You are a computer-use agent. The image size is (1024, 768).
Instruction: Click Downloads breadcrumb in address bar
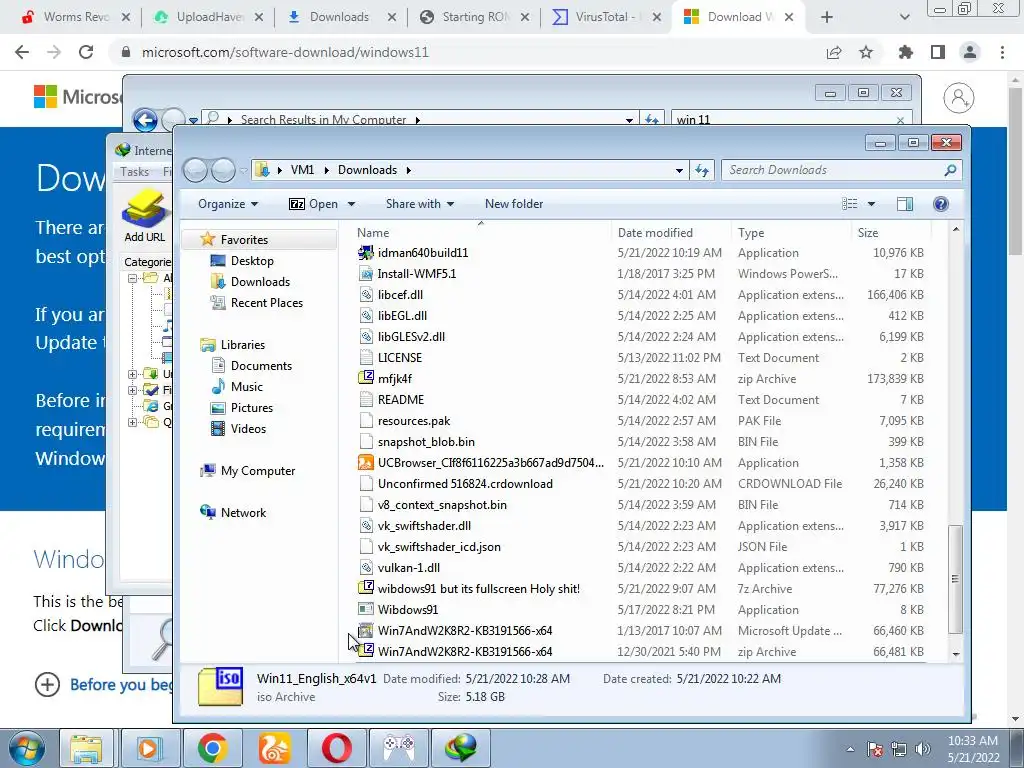point(367,170)
